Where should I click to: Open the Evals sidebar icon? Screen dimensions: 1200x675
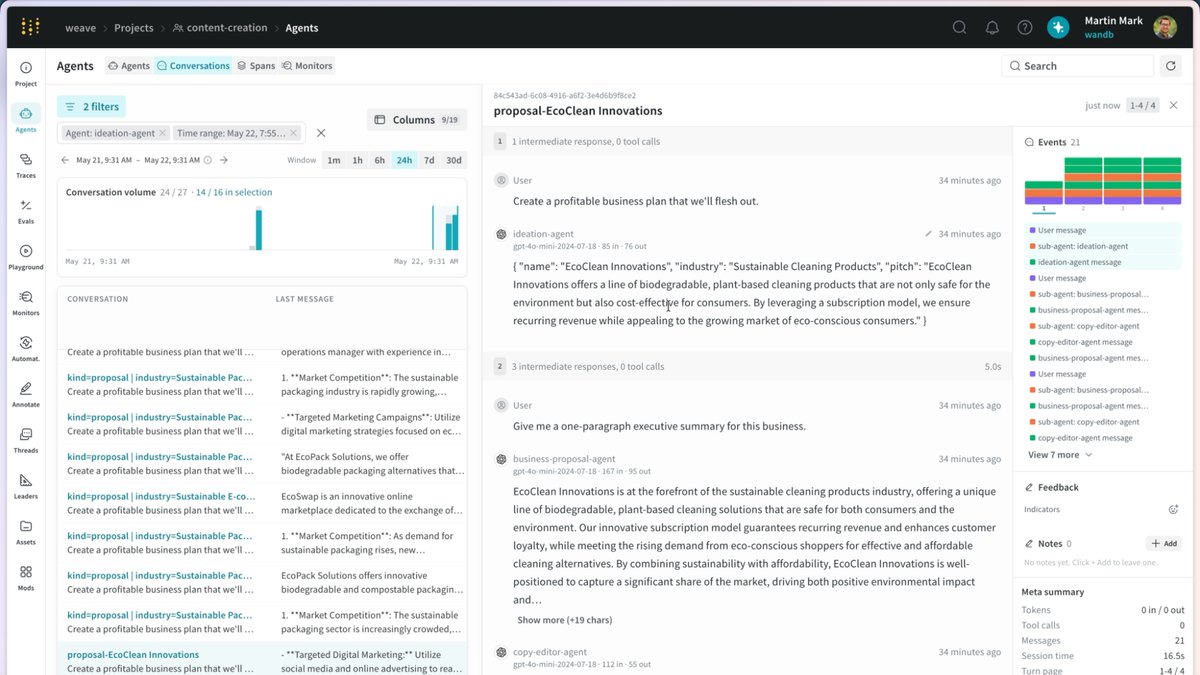[26, 211]
